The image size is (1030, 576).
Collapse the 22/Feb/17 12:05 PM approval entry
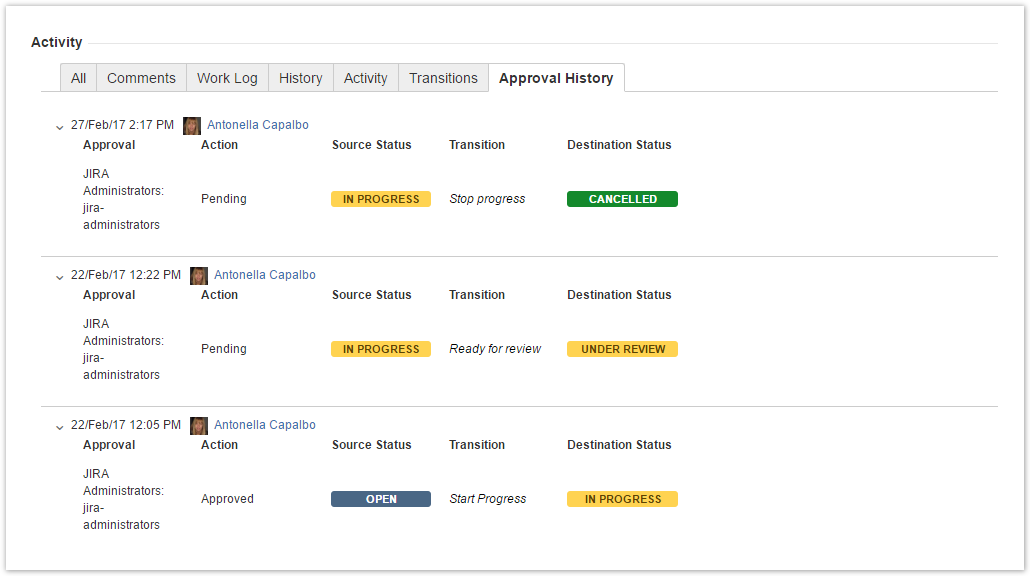(x=59, y=427)
